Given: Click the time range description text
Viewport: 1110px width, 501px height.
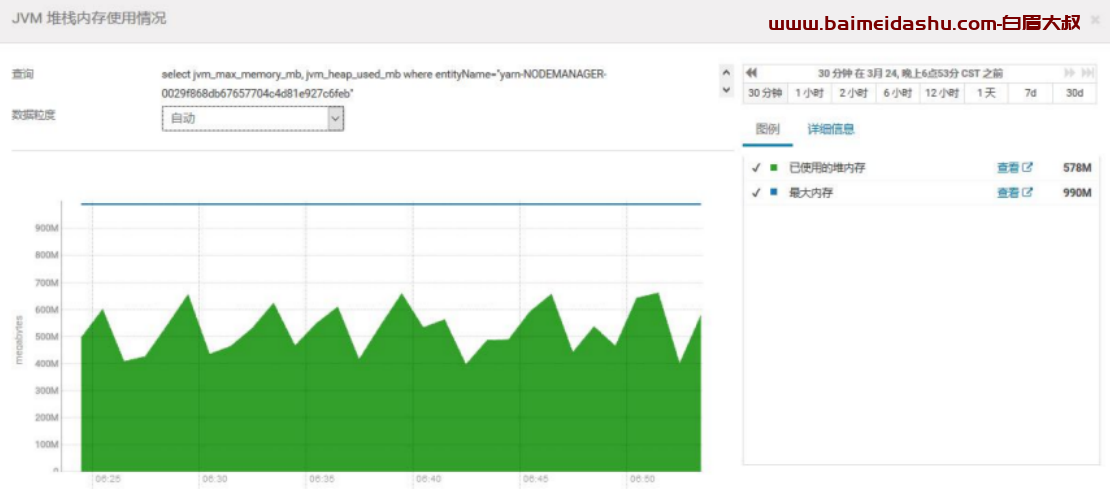Looking at the screenshot, I should pos(910,73).
